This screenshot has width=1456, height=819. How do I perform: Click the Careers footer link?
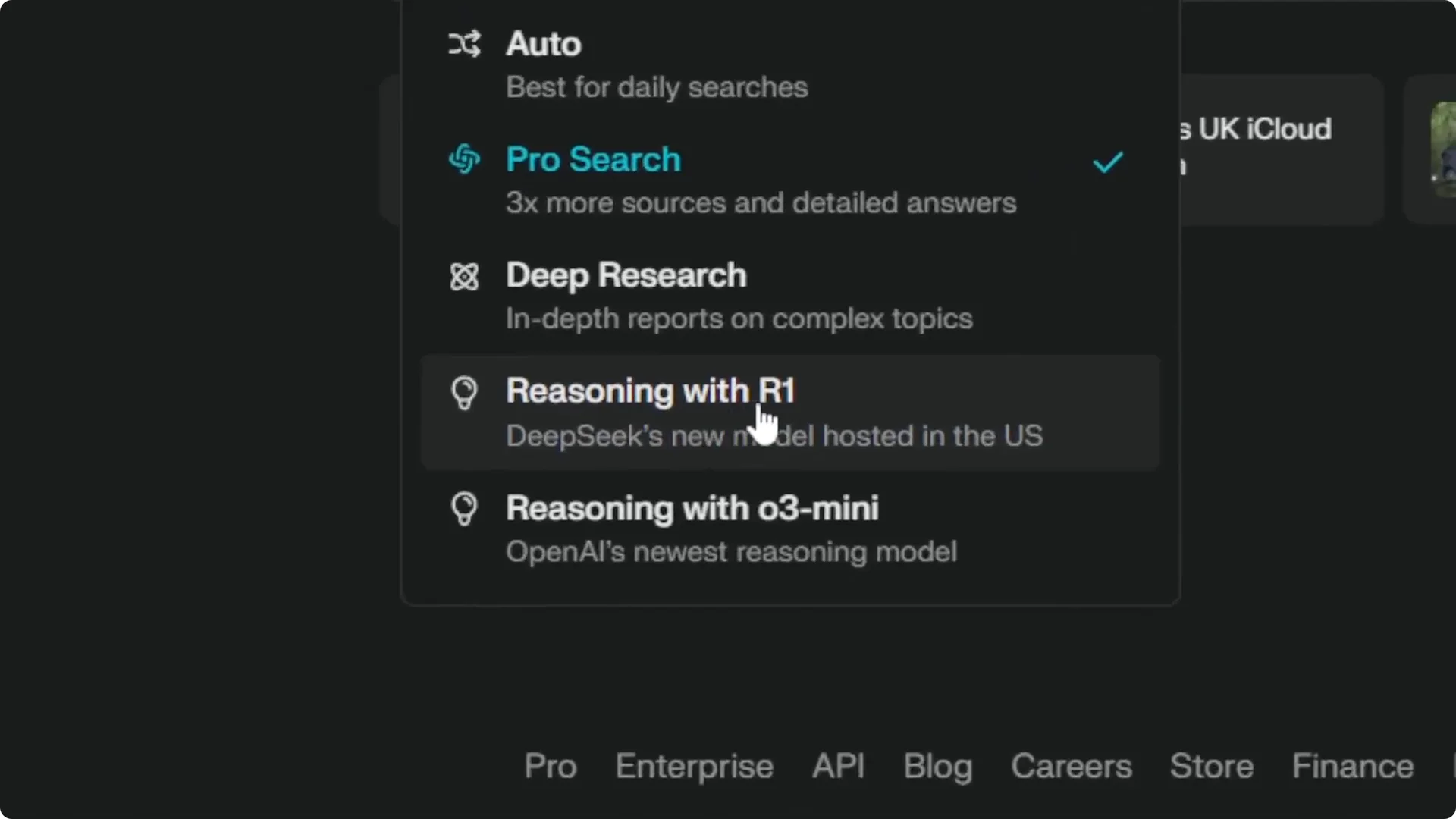pyautogui.click(x=1072, y=767)
